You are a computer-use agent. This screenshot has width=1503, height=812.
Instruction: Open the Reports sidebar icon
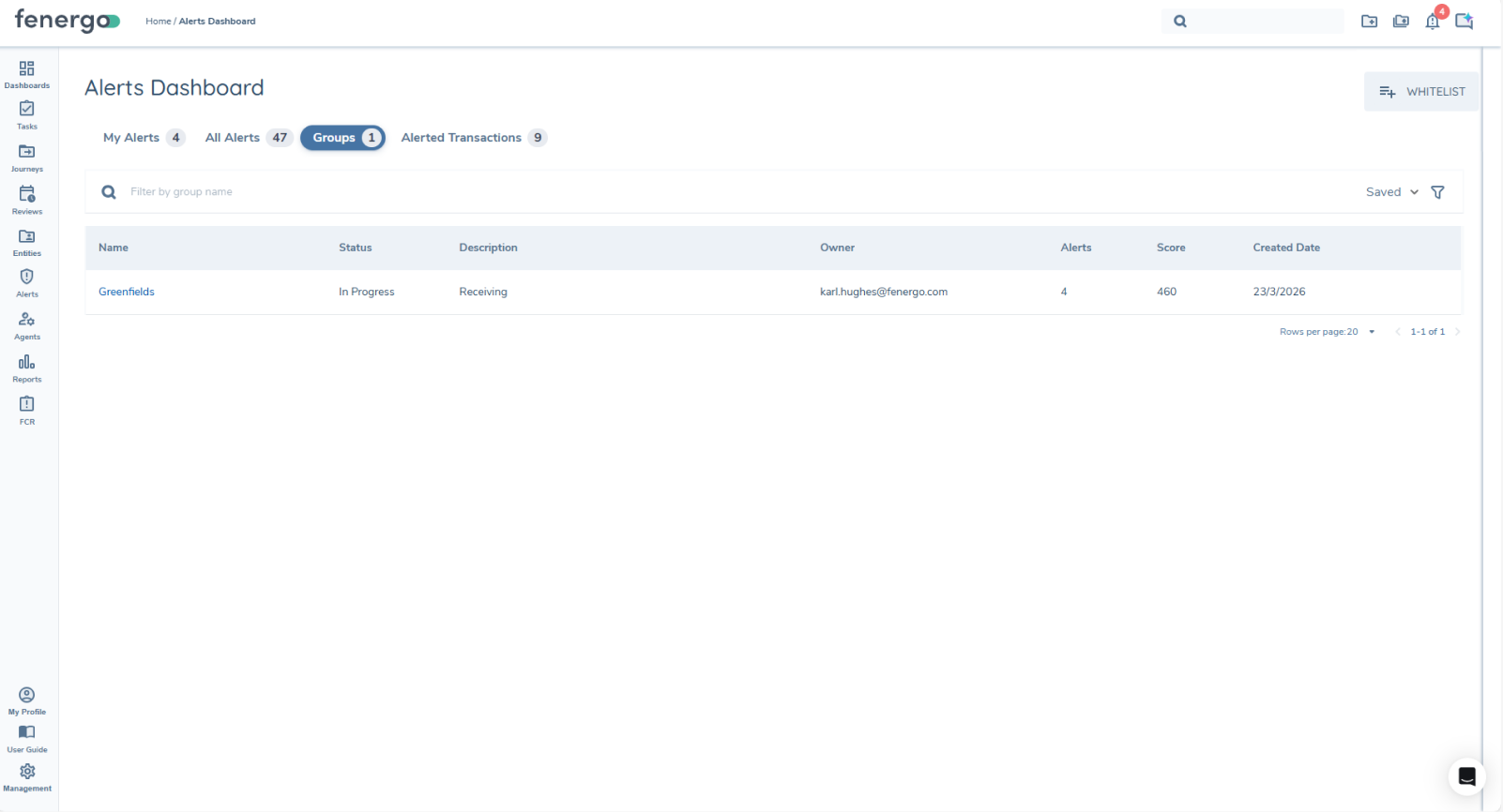26,367
